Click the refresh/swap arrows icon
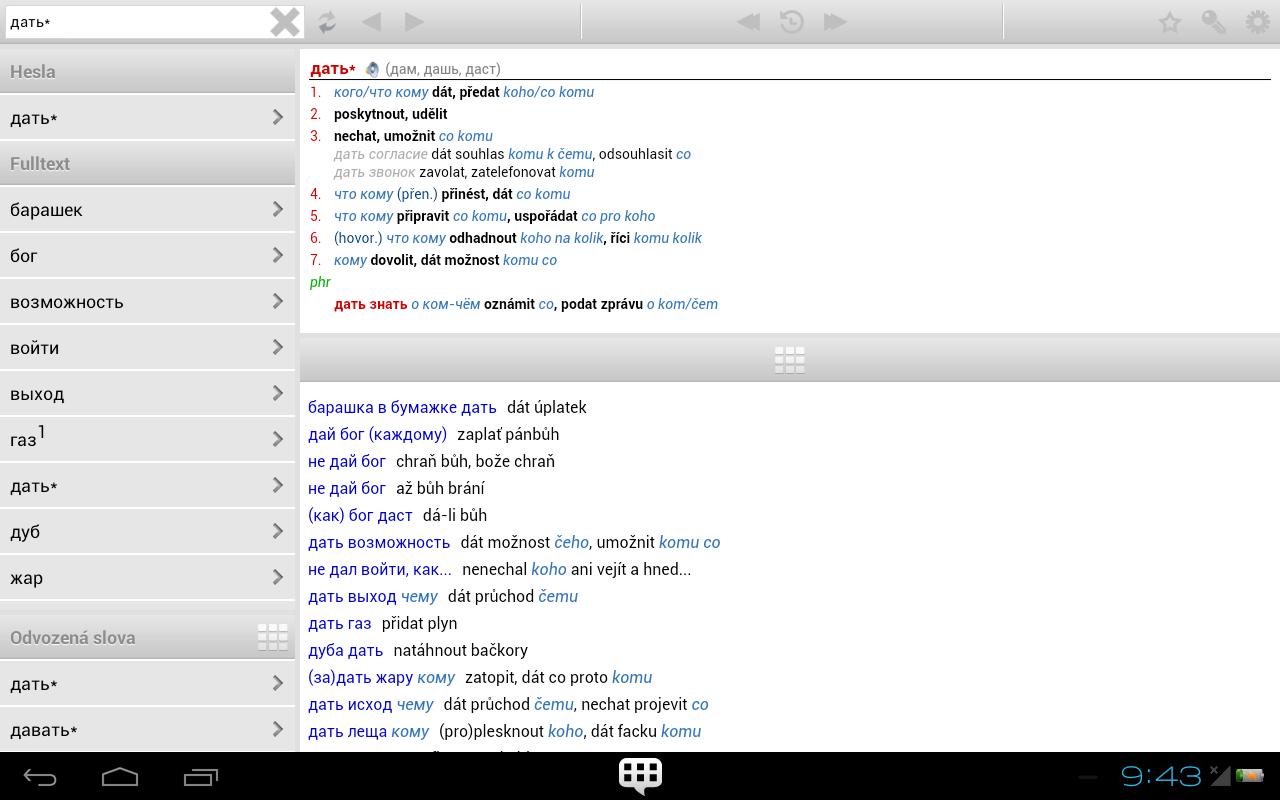 (x=327, y=21)
